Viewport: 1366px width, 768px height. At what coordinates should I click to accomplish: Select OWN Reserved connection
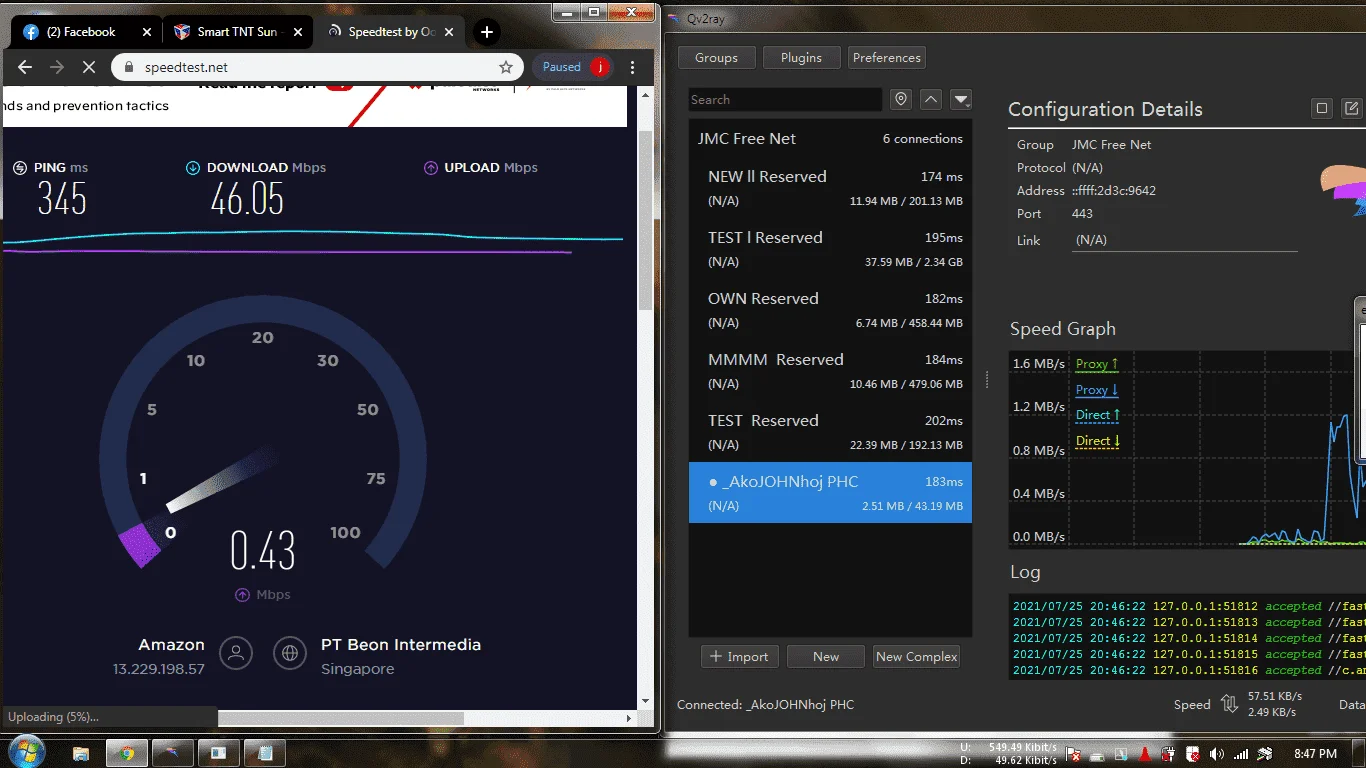click(x=830, y=310)
